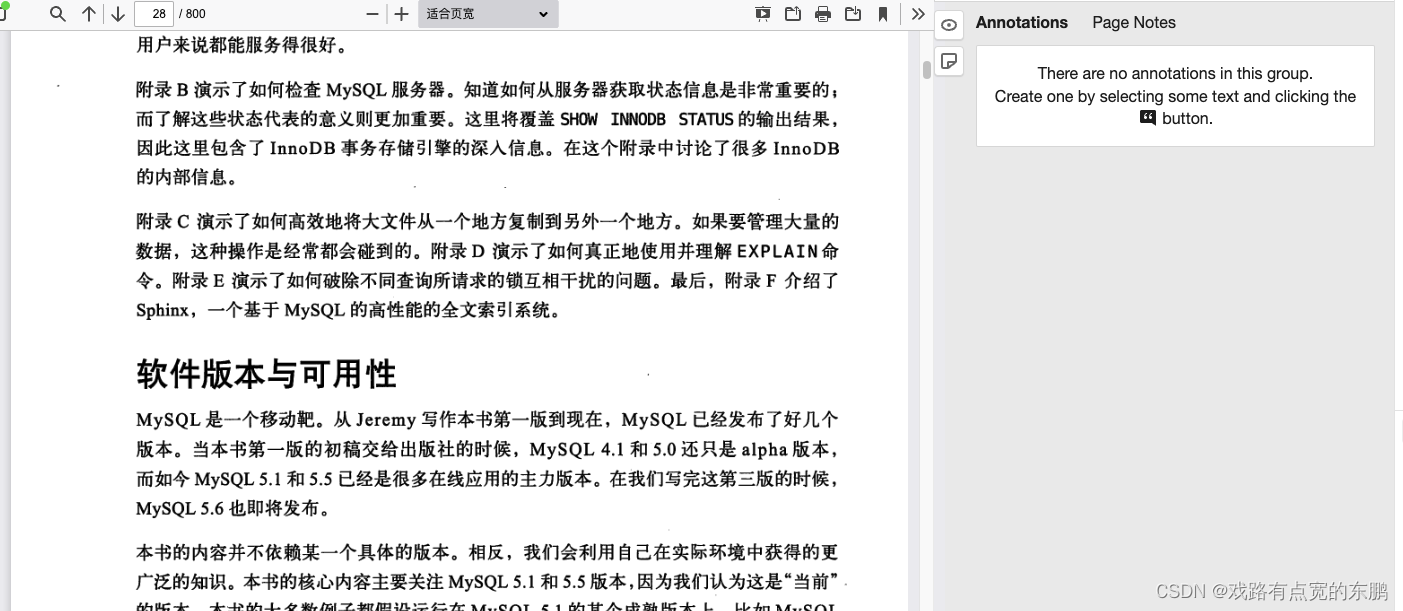Go to the previous page
1403x611 pixels.
(x=88, y=13)
